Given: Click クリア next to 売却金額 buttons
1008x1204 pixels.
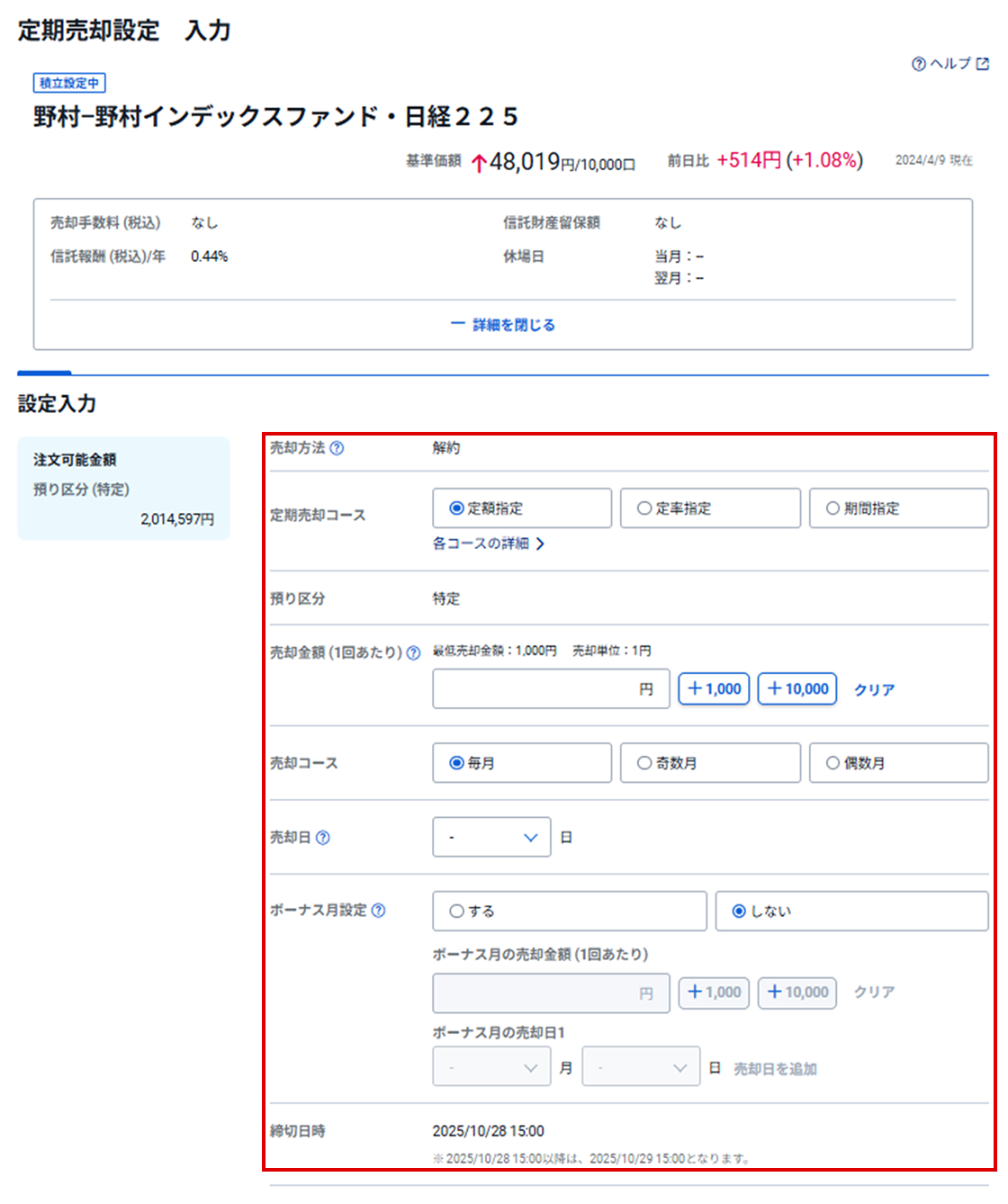Looking at the screenshot, I should click(x=874, y=690).
